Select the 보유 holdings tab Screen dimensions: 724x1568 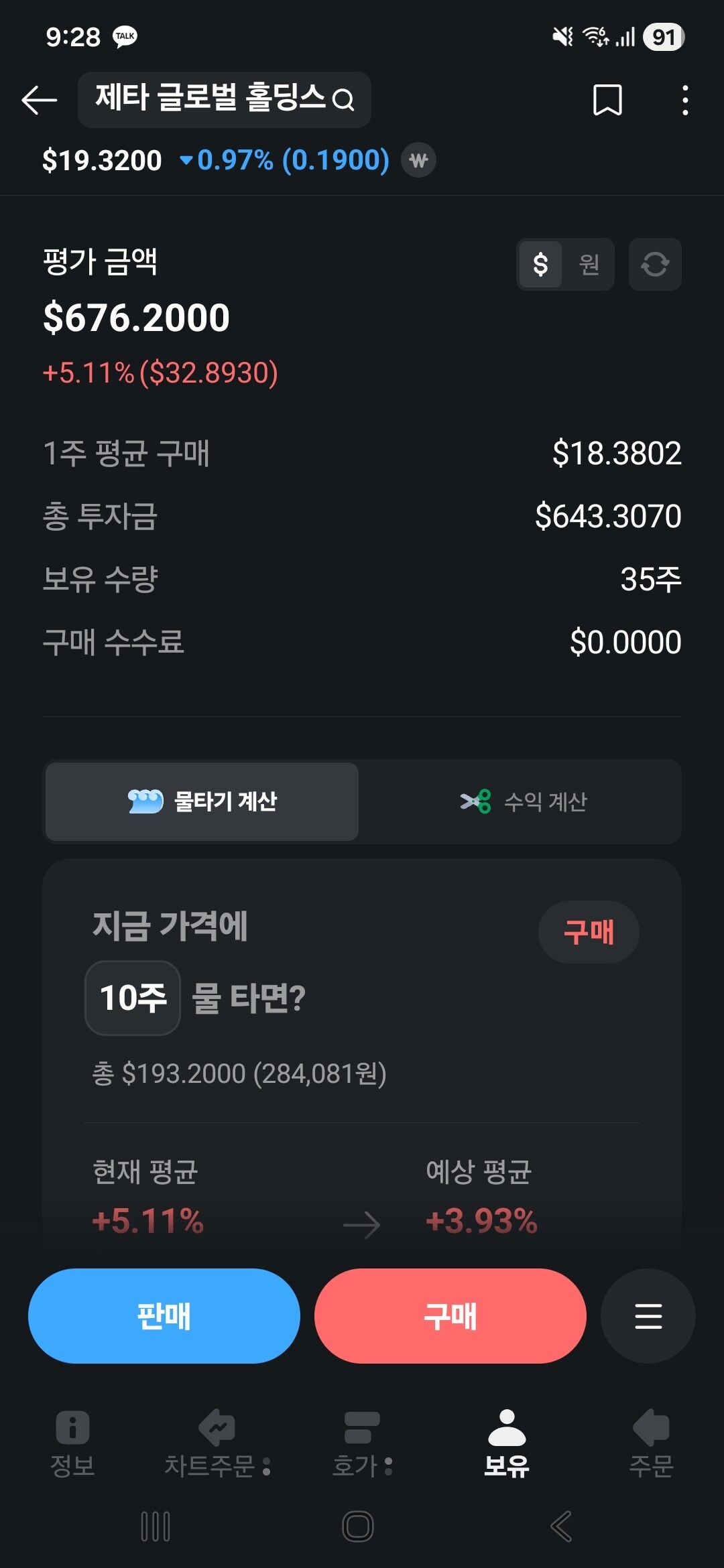507,1443
